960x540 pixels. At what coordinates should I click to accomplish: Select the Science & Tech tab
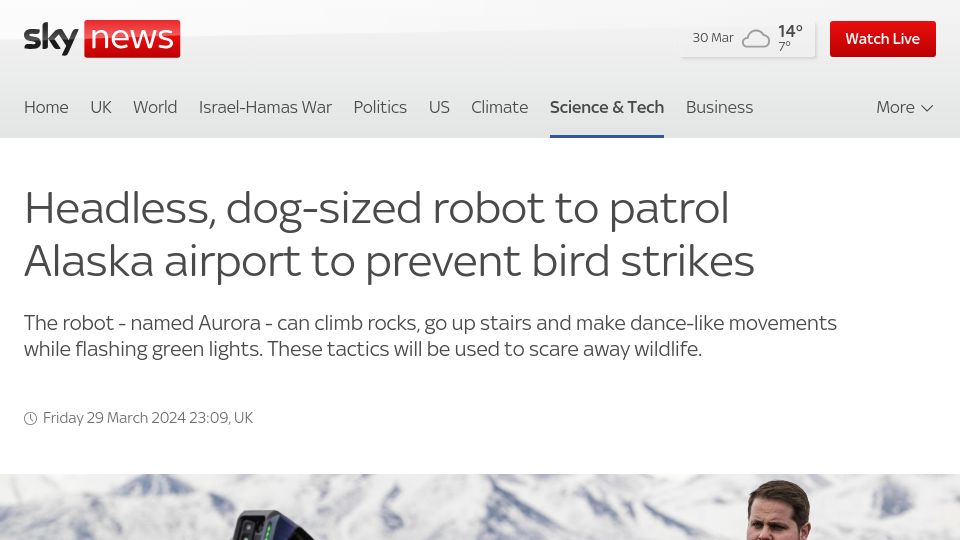(x=607, y=107)
